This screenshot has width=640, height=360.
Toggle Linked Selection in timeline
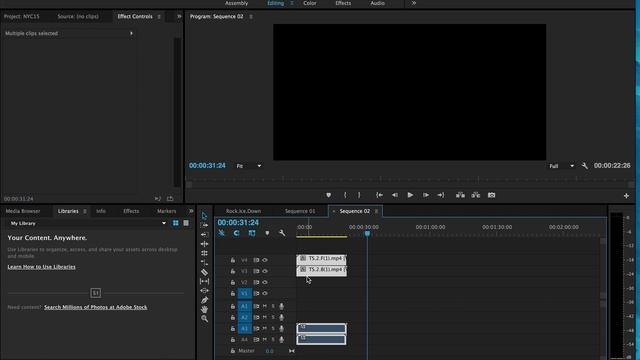pyautogui.click(x=252, y=233)
